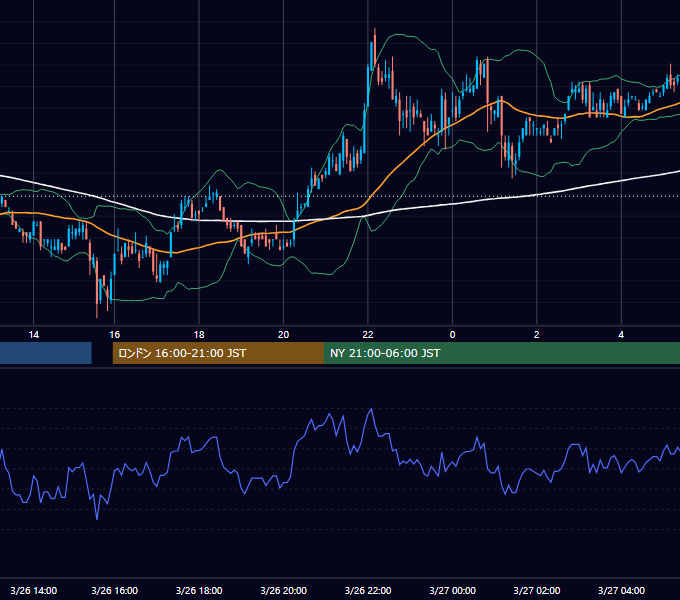Click hour label 14 on price chart axis
The height and width of the screenshot is (600, 680).
33,335
